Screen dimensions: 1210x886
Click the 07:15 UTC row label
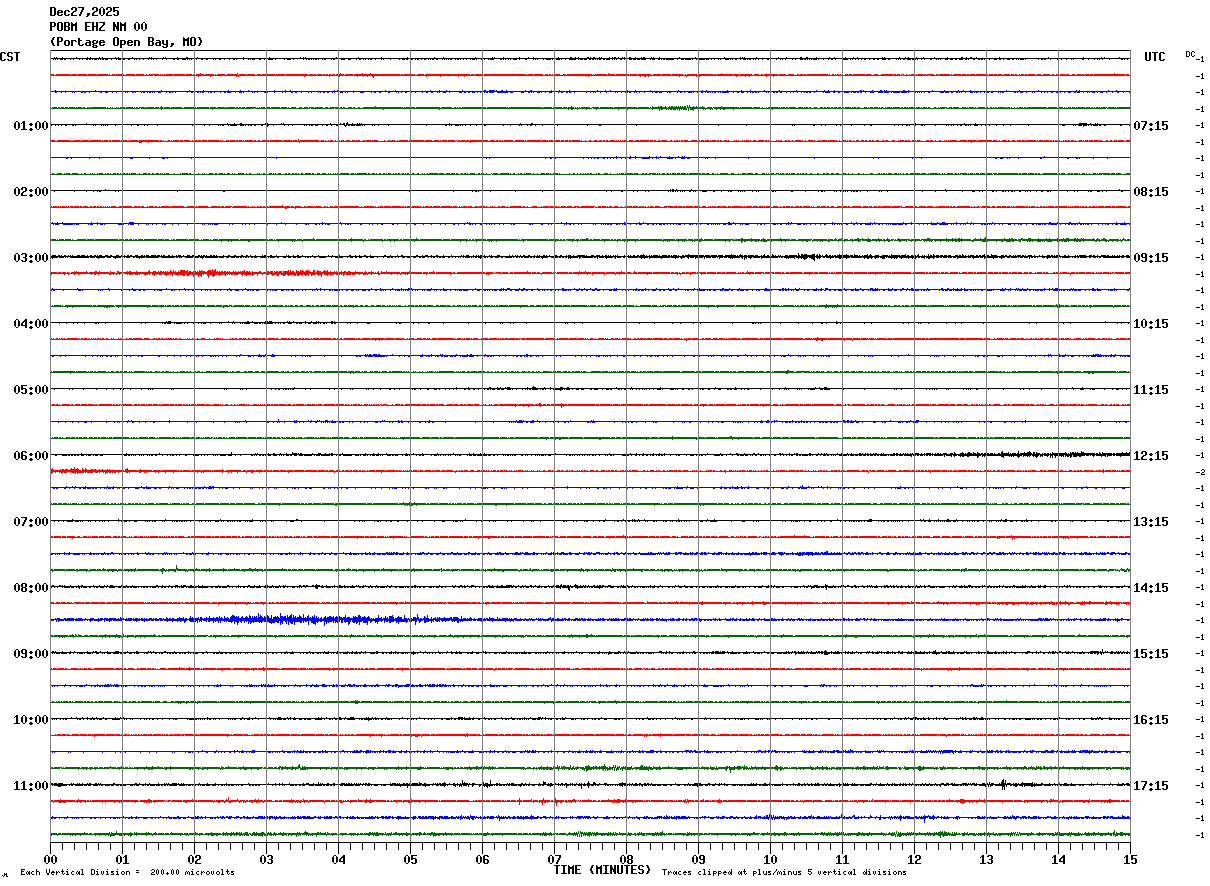coord(1151,126)
